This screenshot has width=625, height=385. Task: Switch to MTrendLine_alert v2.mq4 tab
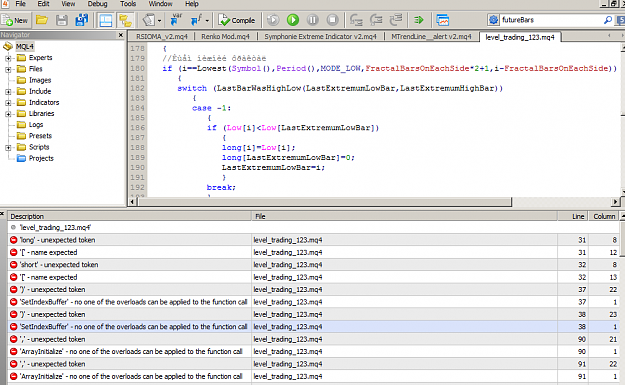[431, 37]
